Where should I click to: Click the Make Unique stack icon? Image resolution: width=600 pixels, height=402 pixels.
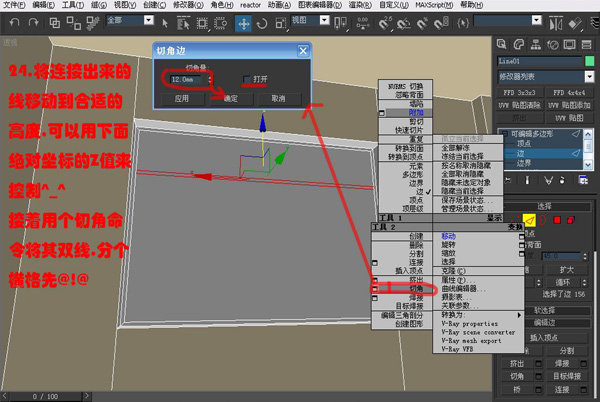tap(549, 180)
